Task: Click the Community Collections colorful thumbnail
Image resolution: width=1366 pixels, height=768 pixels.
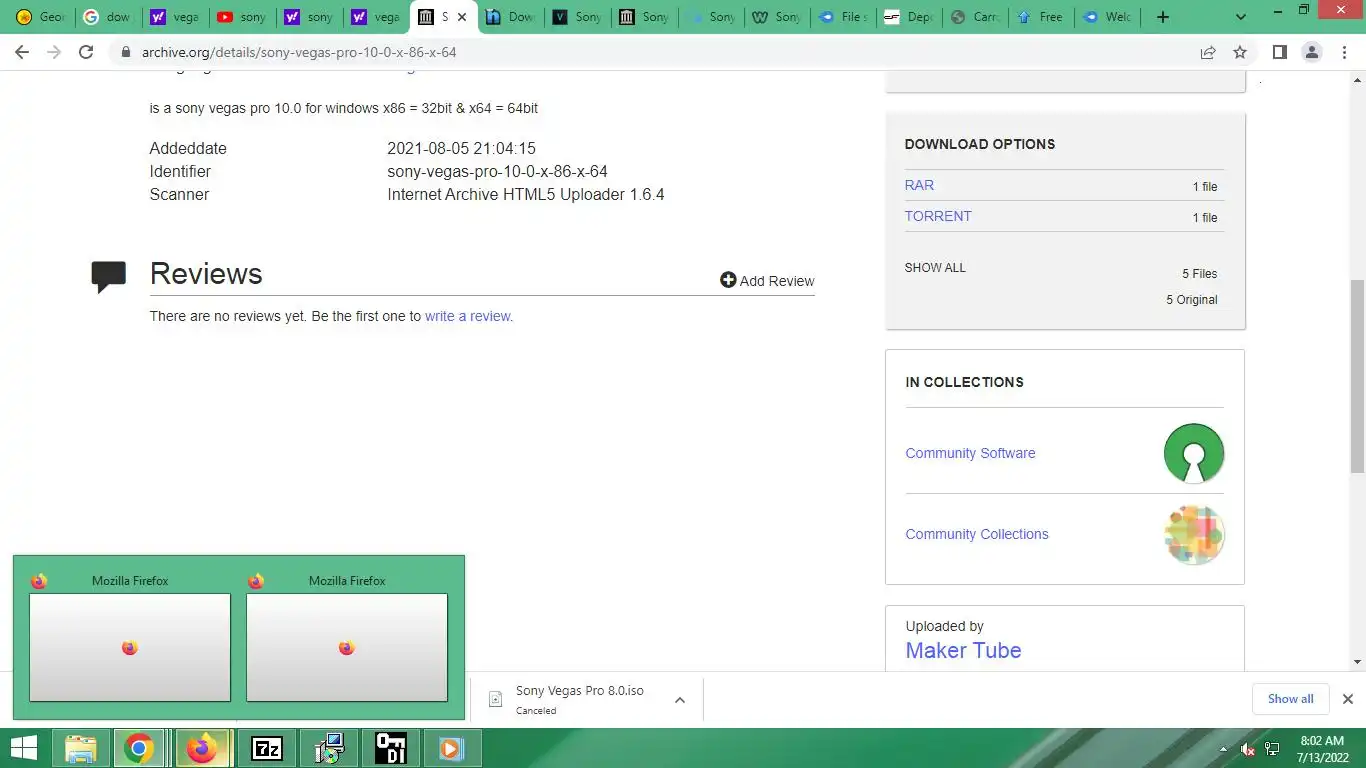Action: [x=1194, y=534]
